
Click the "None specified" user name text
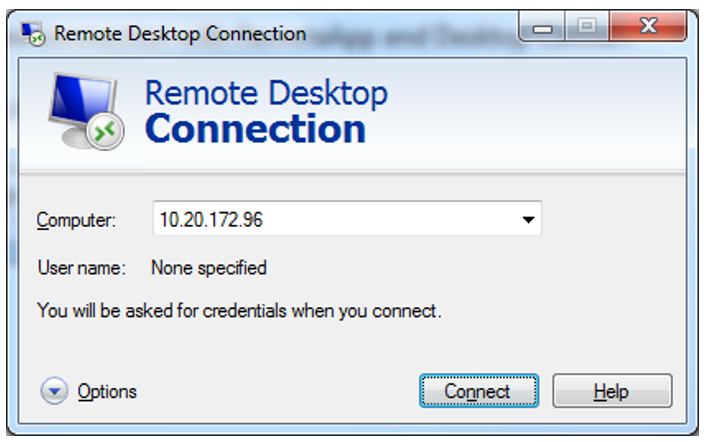208,268
